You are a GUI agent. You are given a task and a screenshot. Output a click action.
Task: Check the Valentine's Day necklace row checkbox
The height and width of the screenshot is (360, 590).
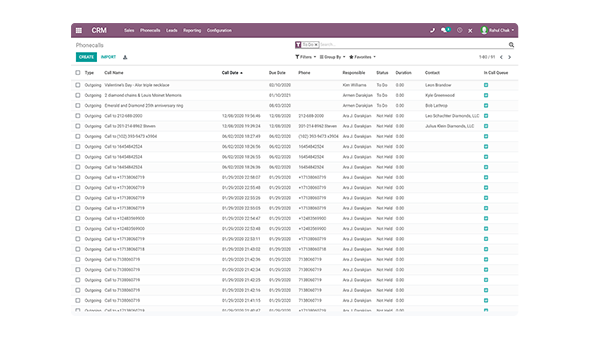[x=78, y=85]
